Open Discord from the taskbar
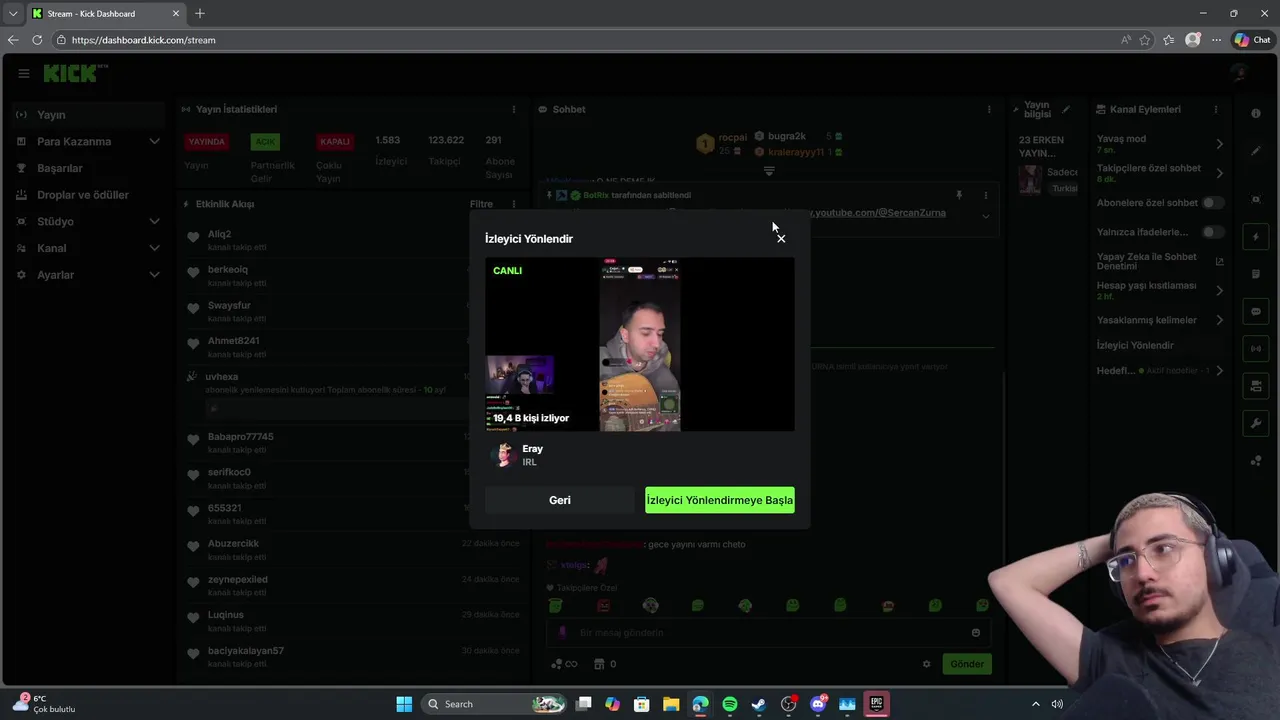Screen dimensions: 1280x720 pyautogui.click(x=818, y=704)
